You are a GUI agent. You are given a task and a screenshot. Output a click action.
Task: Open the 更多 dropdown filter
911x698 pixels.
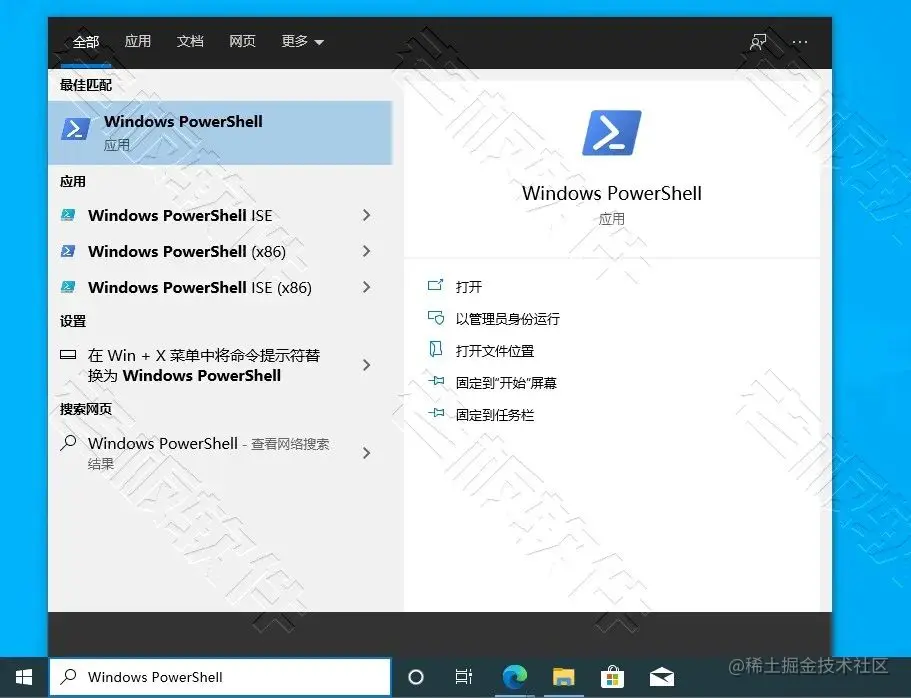(302, 41)
